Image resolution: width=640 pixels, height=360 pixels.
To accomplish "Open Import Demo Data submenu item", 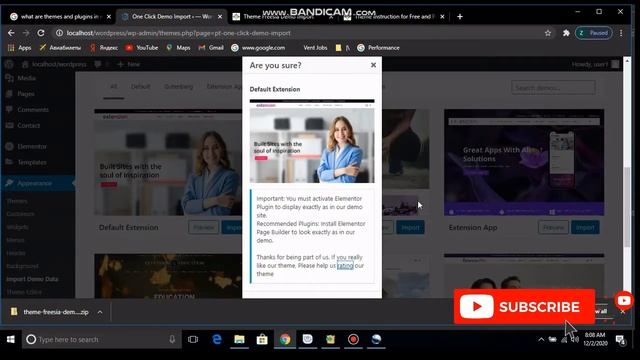I will coord(32,279).
